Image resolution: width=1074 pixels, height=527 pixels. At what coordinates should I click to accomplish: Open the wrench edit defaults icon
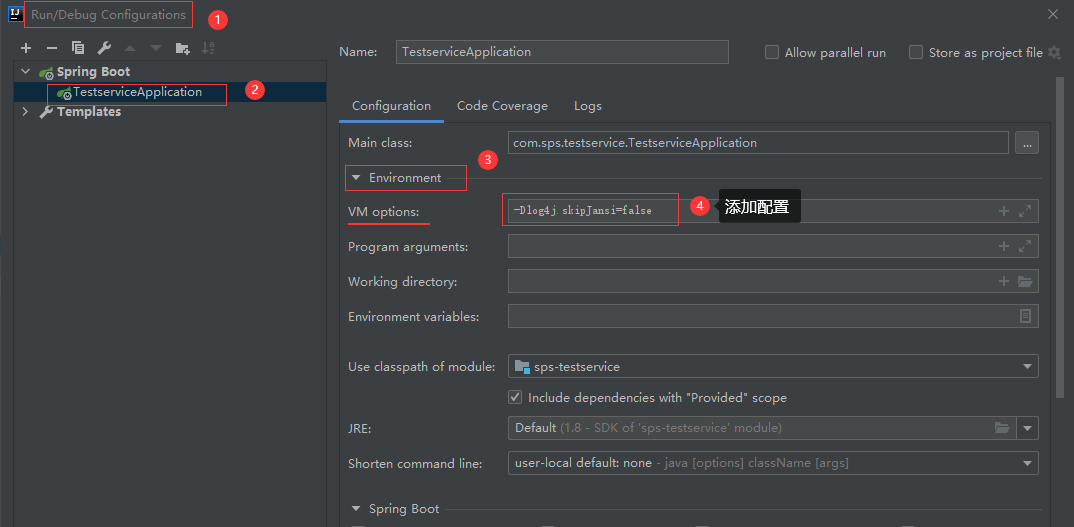tap(104, 48)
